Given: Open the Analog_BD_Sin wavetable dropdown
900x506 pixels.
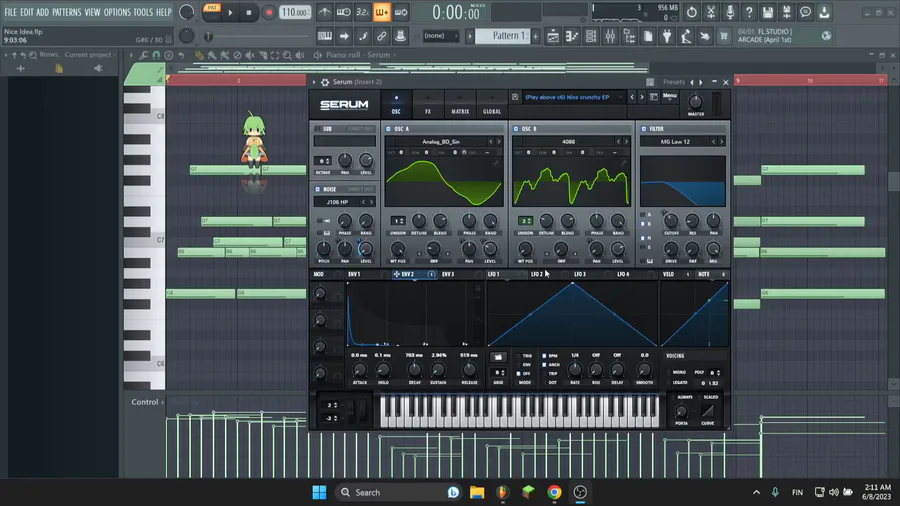Looking at the screenshot, I should [441, 141].
